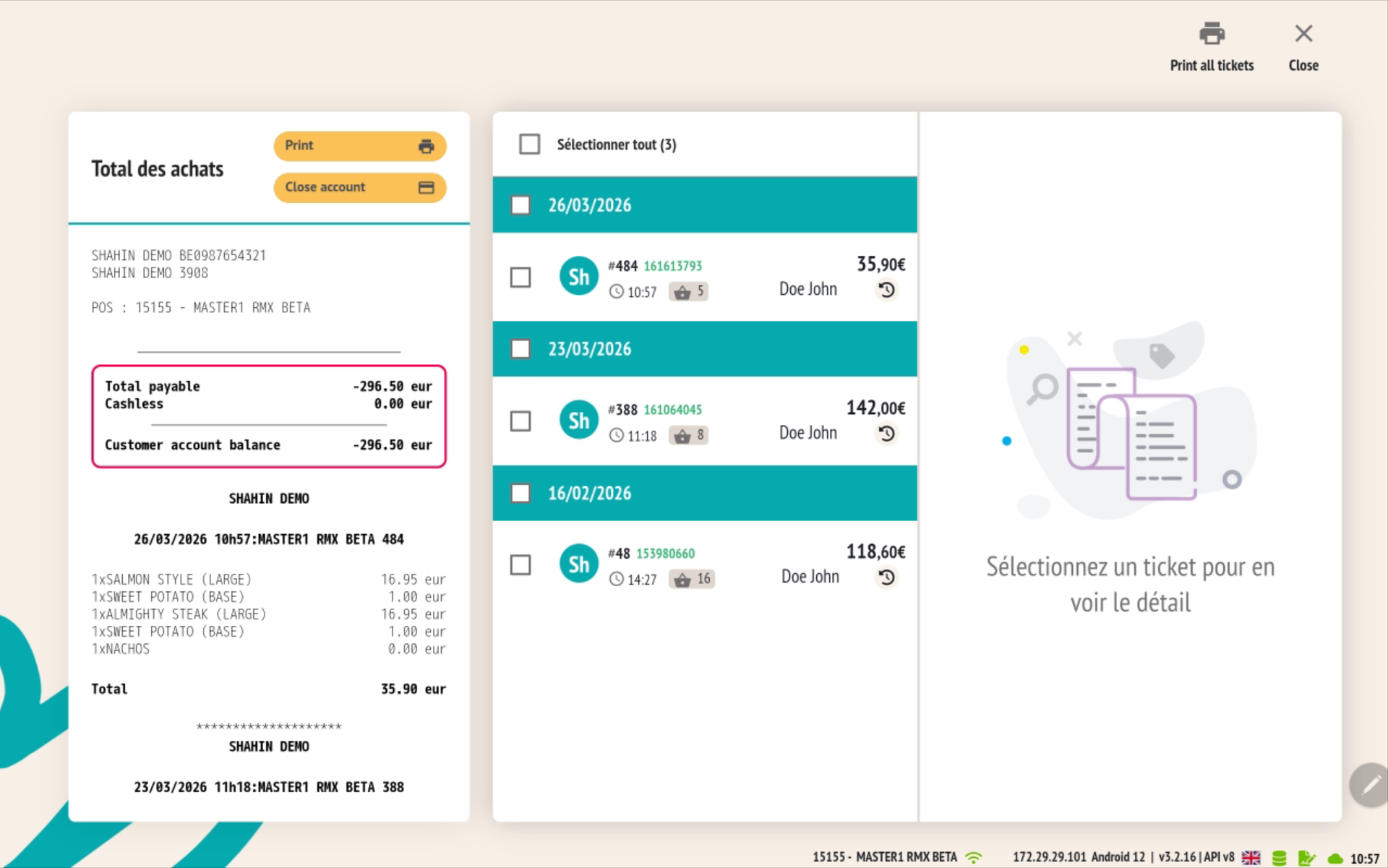This screenshot has height=868, width=1388.
Task: Click the basket item count on ticket #388
Action: 690,436
